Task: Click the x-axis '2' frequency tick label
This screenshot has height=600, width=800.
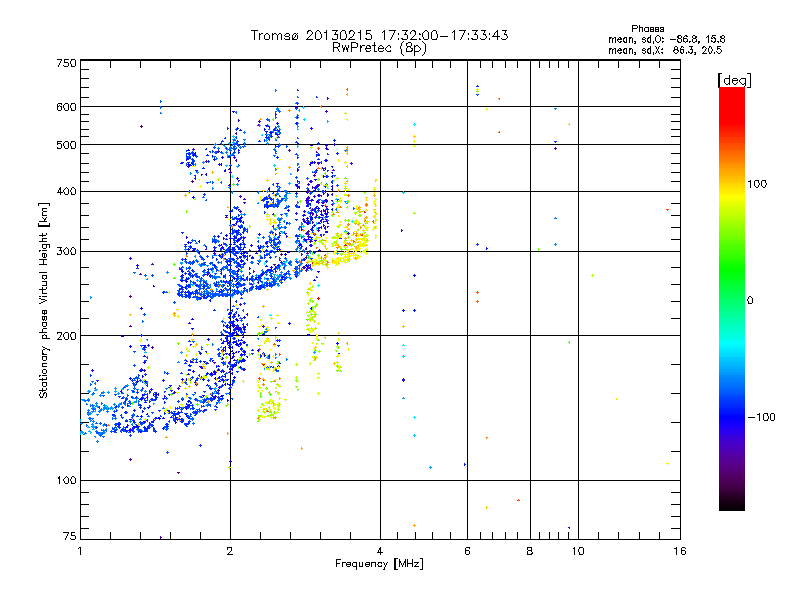Action: (230, 551)
